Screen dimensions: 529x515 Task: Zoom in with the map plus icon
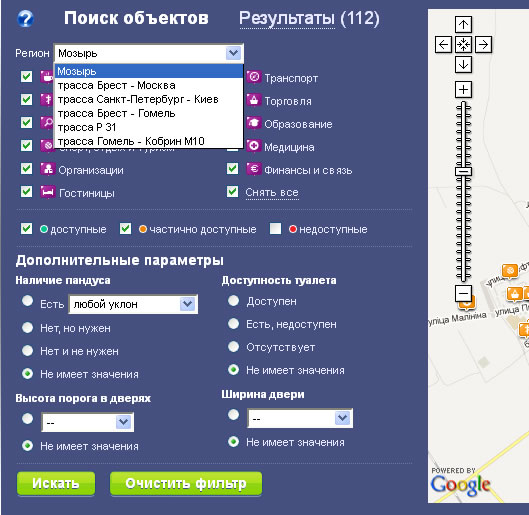coord(463,90)
